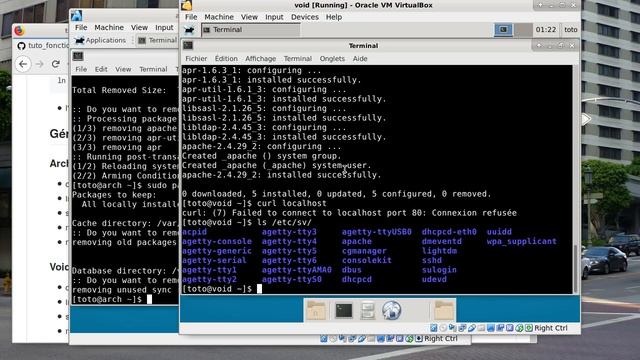The image size is (640, 360).
Task: Click third status icon (audio/network) in void status bar
Action: point(452,328)
